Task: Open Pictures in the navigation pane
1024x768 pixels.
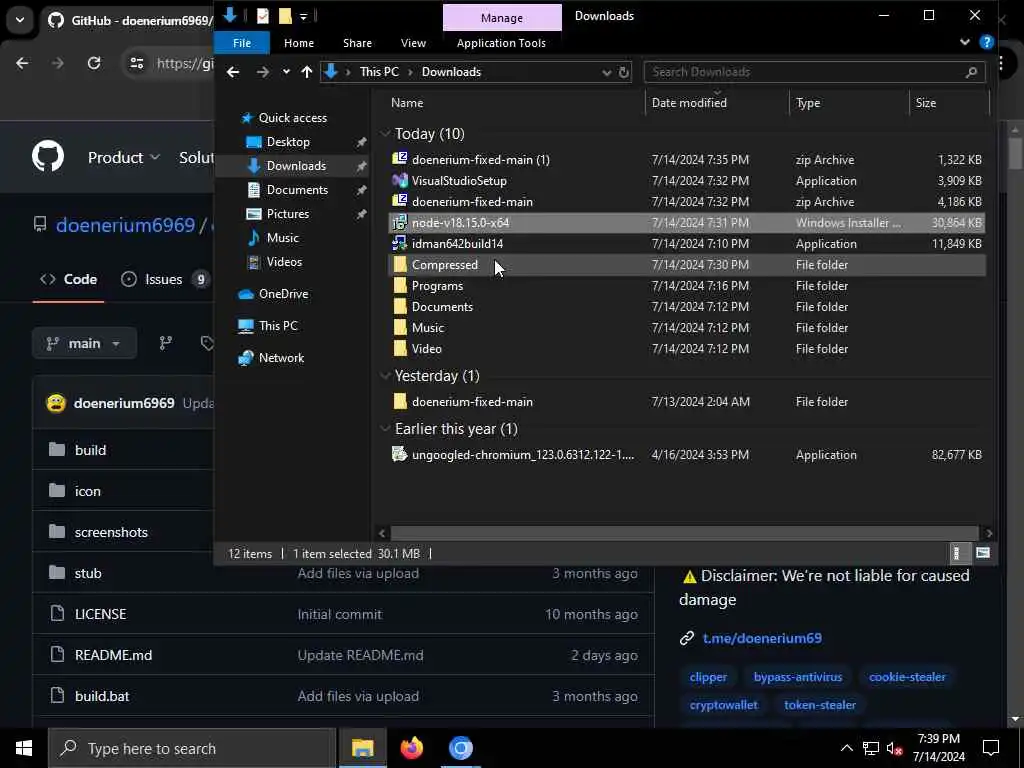Action: click(x=287, y=214)
